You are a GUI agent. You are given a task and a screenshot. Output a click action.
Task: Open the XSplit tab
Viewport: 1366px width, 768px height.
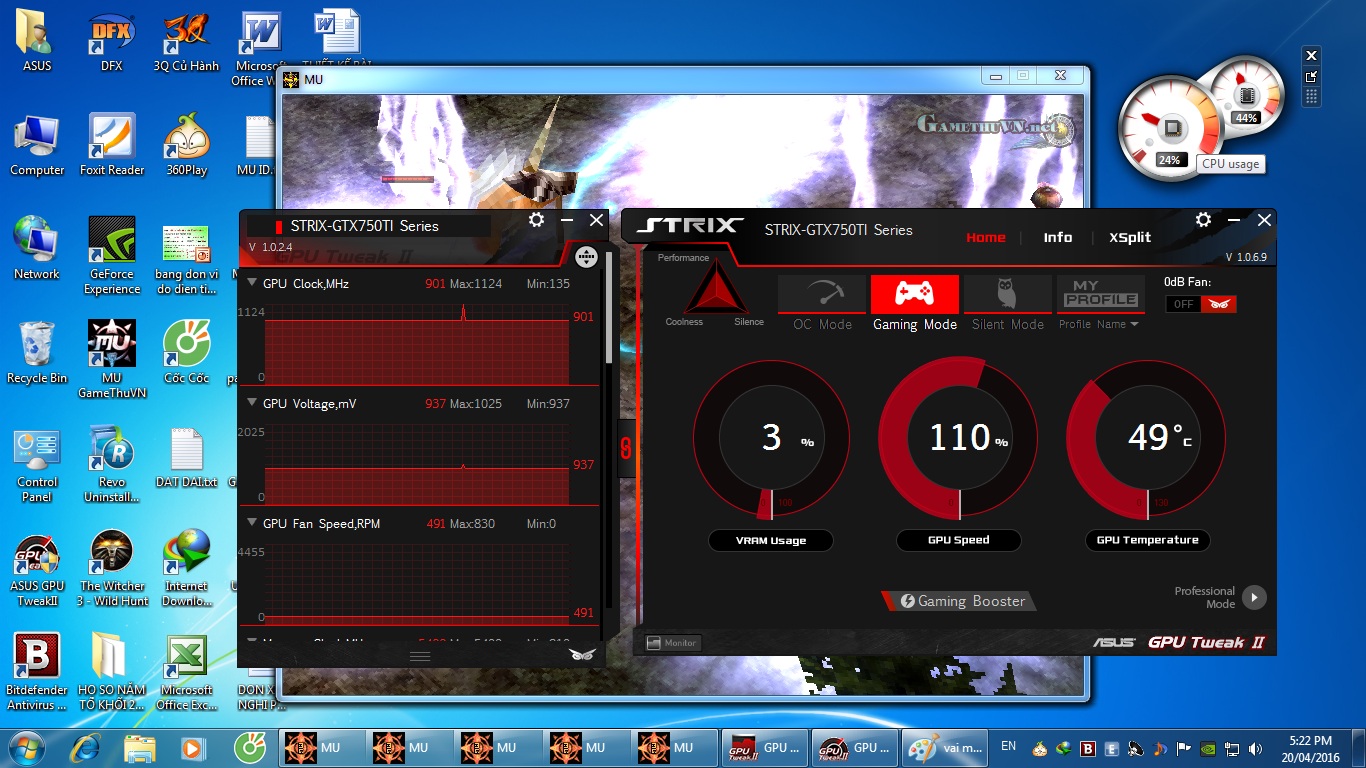click(1129, 238)
